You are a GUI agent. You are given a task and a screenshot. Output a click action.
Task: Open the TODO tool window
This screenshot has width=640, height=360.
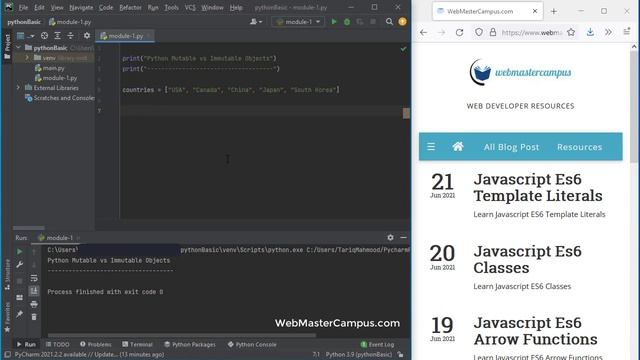tap(58, 344)
